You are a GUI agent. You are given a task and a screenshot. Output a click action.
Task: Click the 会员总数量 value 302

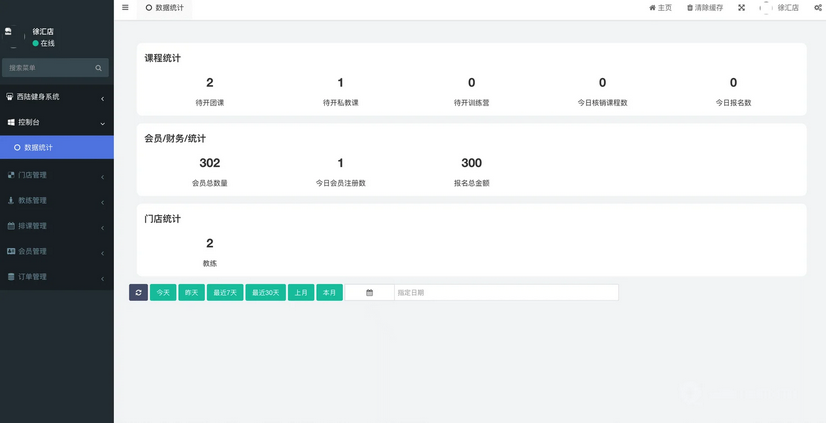(210, 163)
